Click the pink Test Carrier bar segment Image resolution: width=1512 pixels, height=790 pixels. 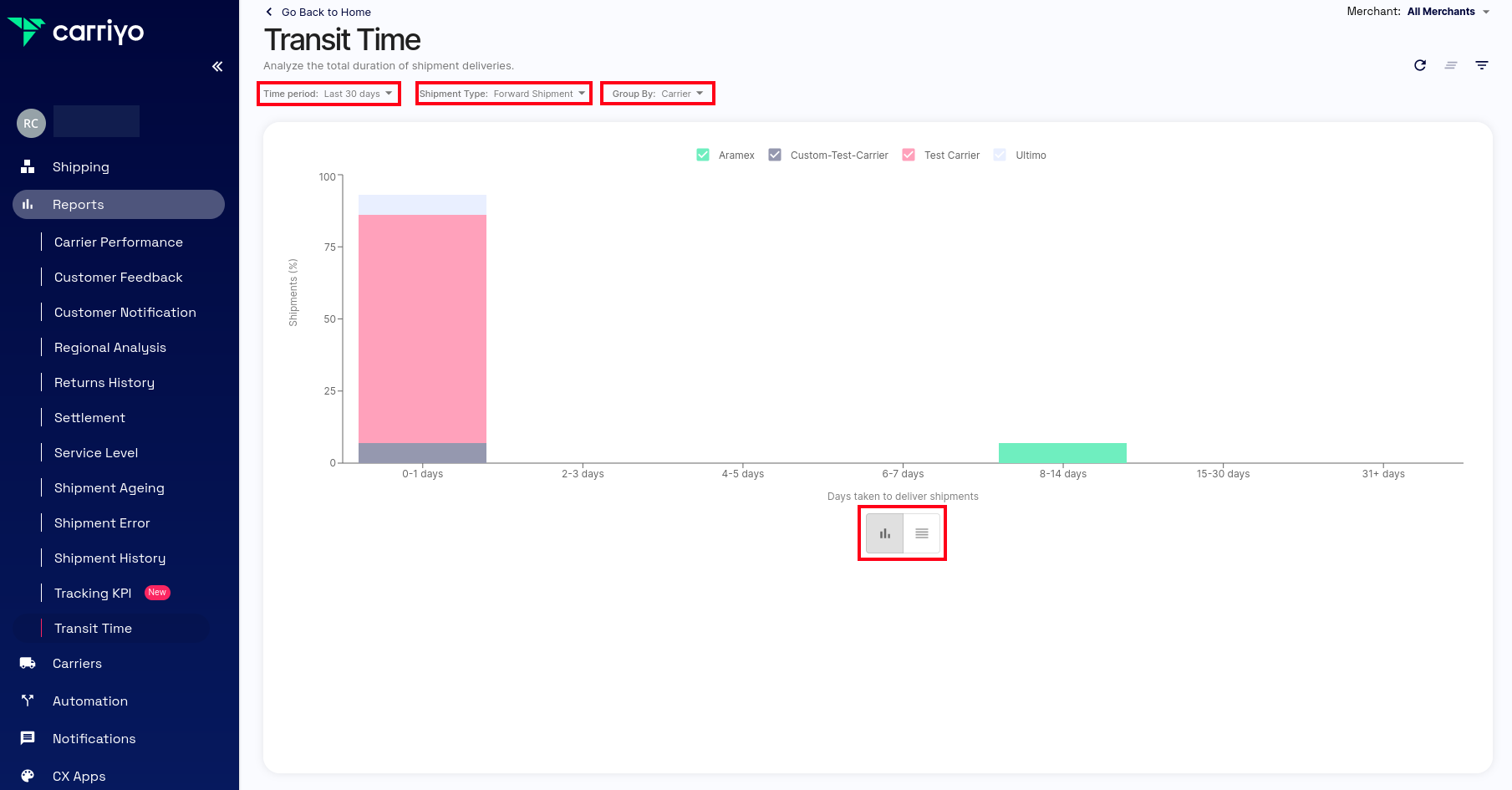coord(422,329)
